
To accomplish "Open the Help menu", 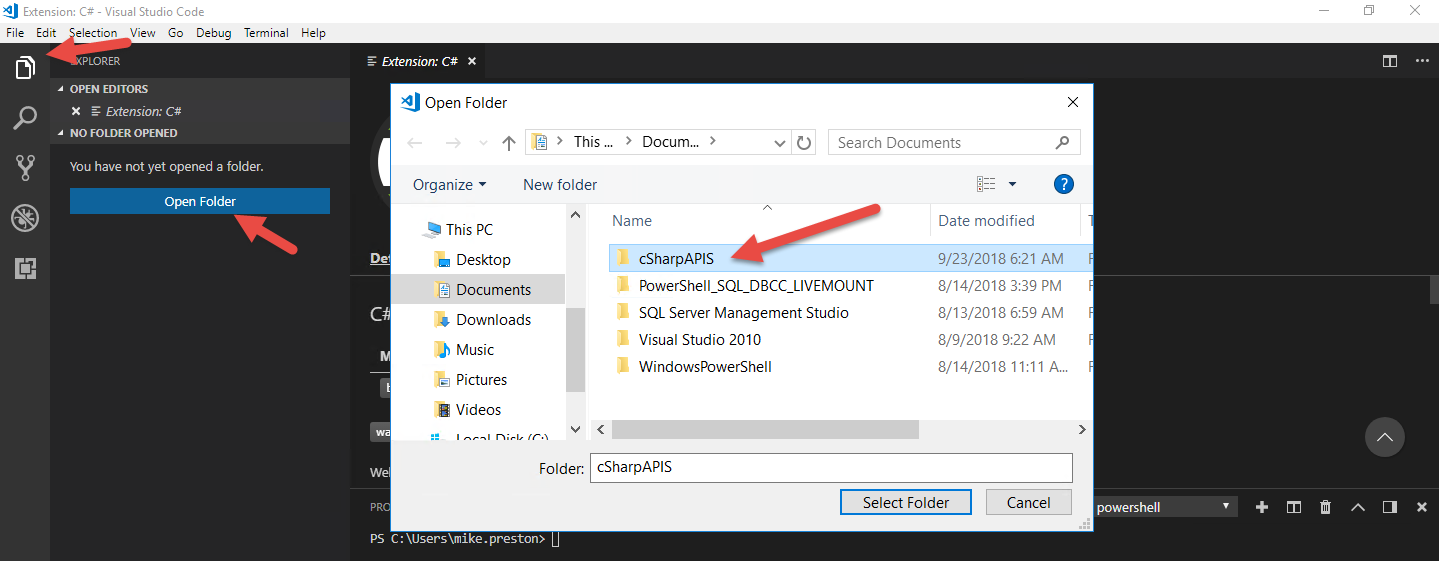I will (313, 33).
